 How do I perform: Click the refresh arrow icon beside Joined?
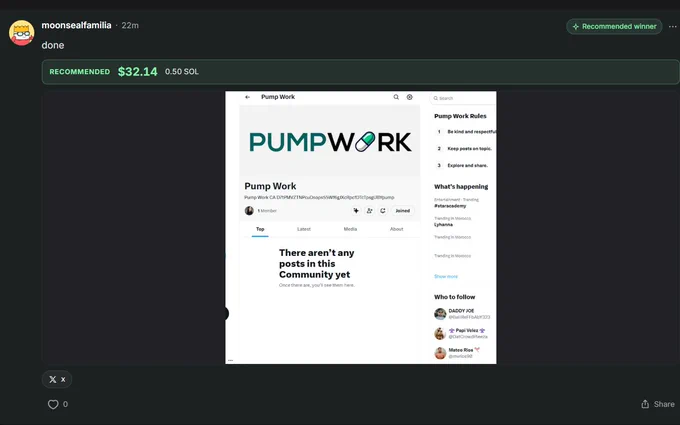tap(382, 211)
